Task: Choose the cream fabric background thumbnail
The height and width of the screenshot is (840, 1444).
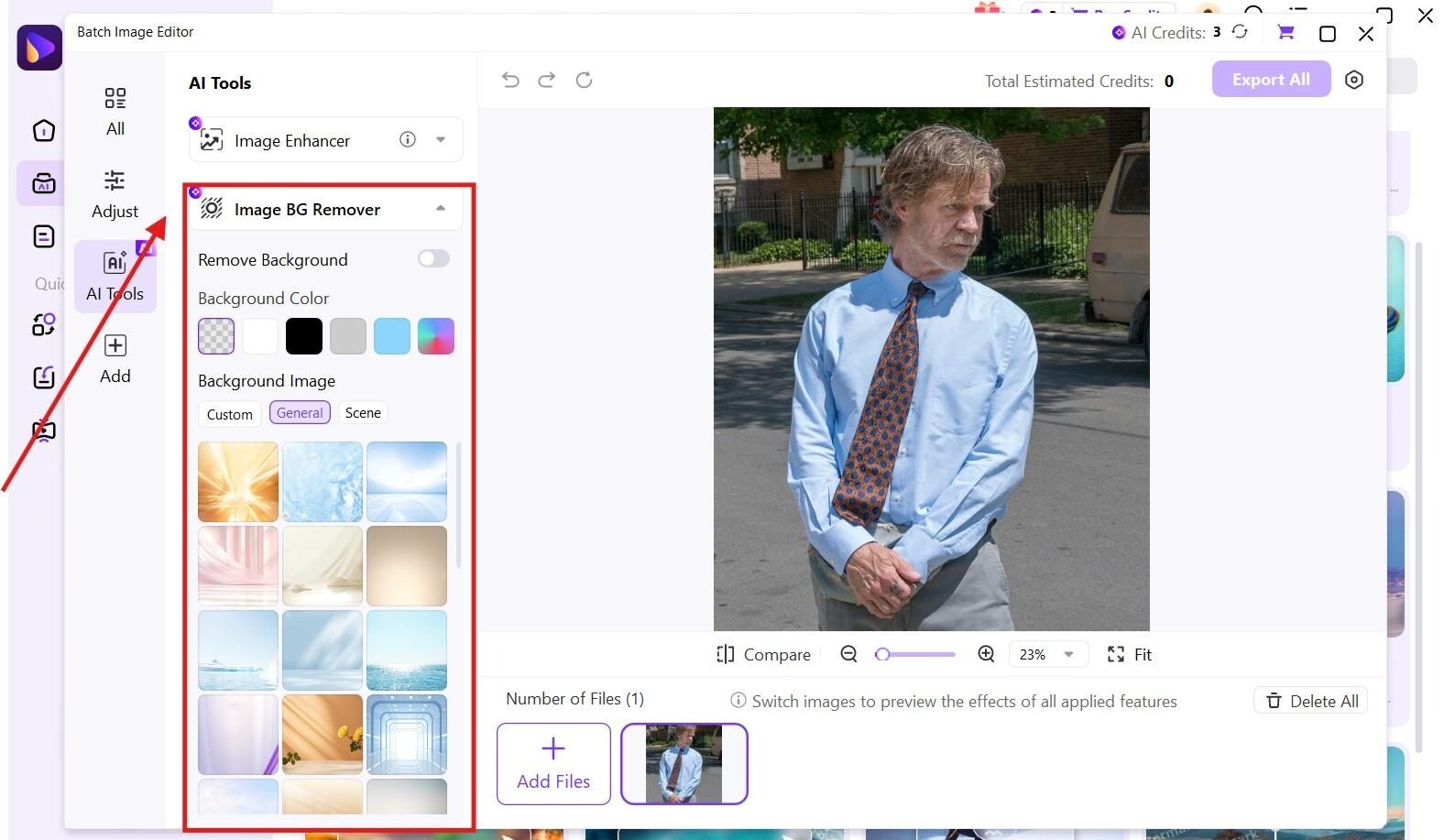Action: pyautogui.click(x=323, y=566)
